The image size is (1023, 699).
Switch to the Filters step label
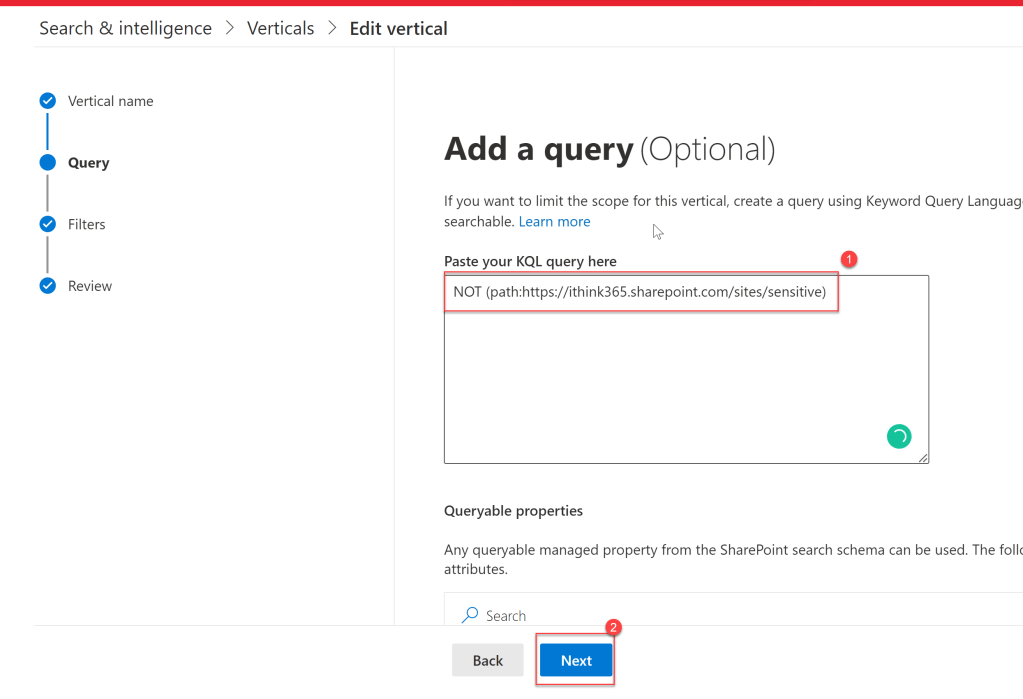tap(86, 224)
